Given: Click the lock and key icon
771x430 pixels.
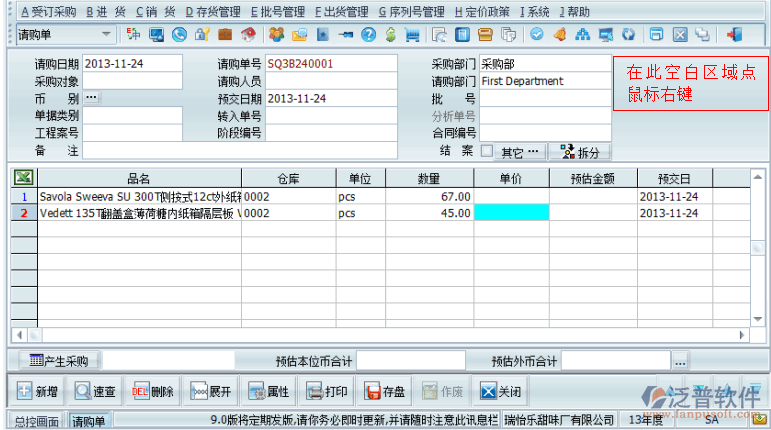Looking at the screenshot, I should coord(202,34).
